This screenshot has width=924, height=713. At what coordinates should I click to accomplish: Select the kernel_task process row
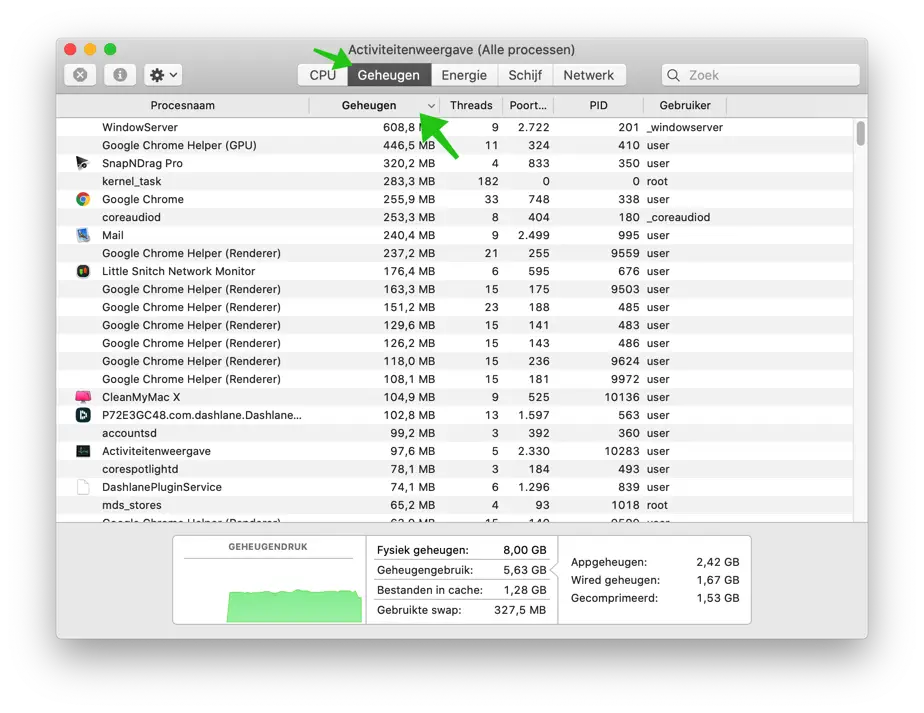pyautogui.click(x=455, y=181)
